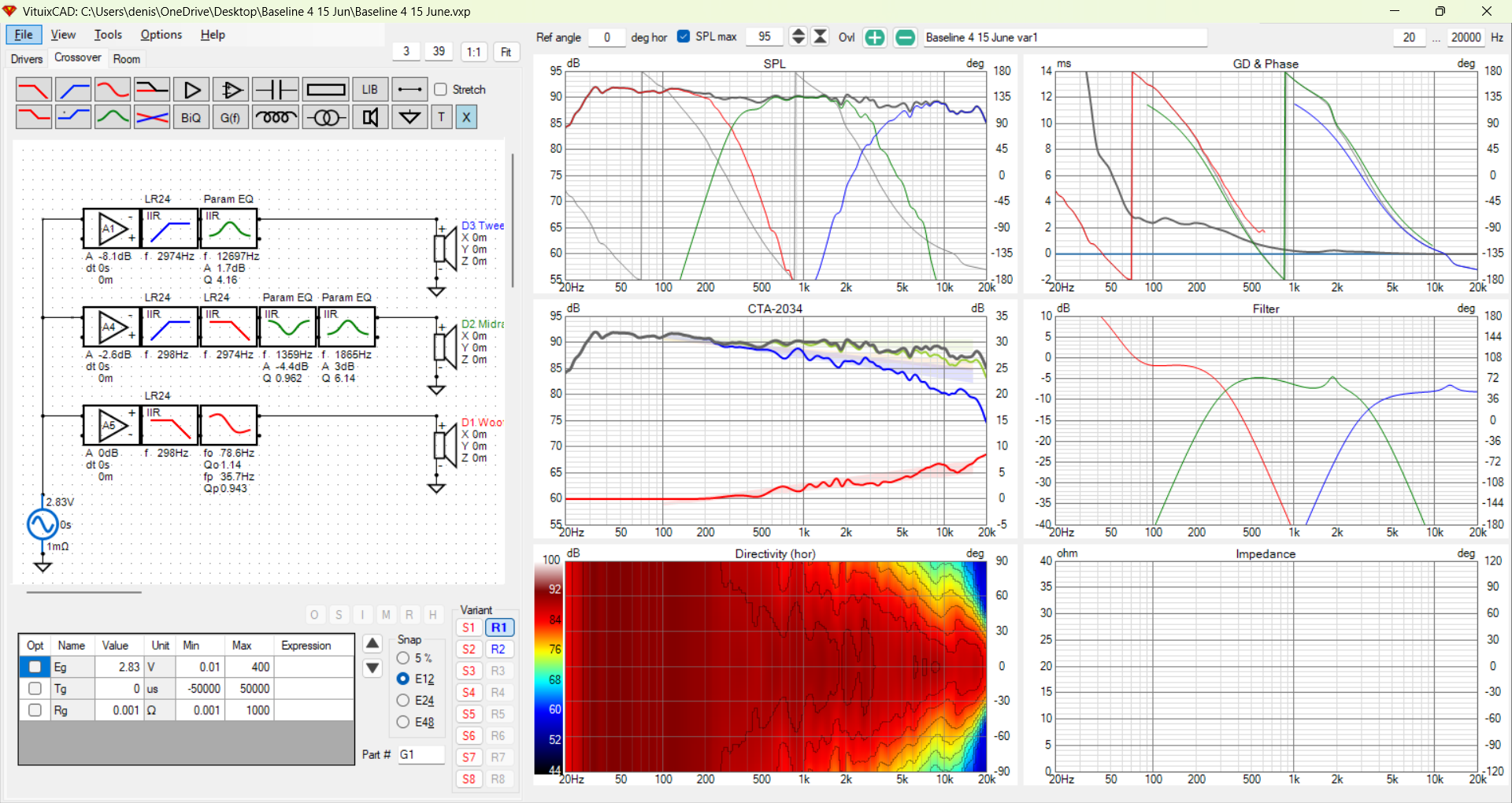This screenshot has width=1512, height=803.
Task: Add the red low-shelf filter block
Action: coord(33,117)
